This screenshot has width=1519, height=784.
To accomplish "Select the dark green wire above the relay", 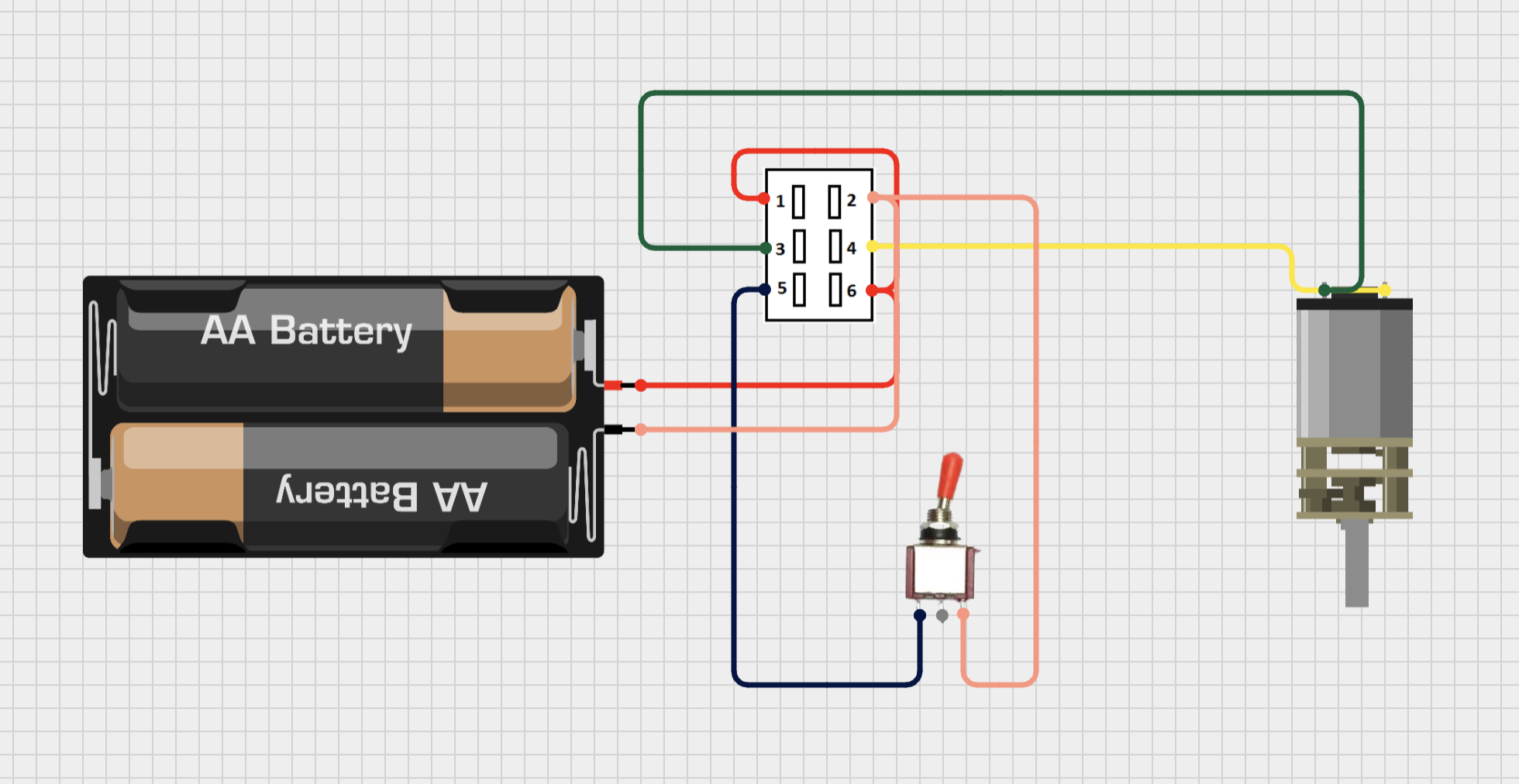I will (x=1000, y=93).
